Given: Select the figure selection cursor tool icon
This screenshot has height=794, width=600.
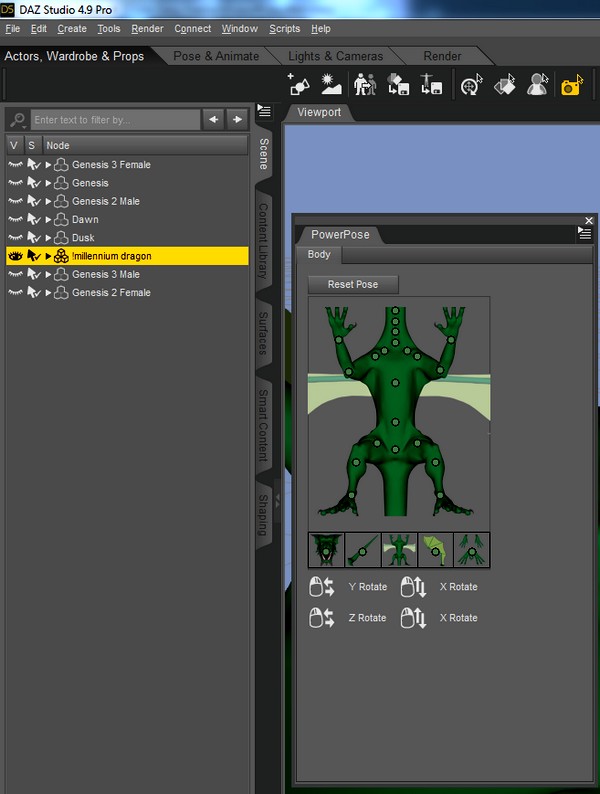Looking at the screenshot, I should (537, 84).
